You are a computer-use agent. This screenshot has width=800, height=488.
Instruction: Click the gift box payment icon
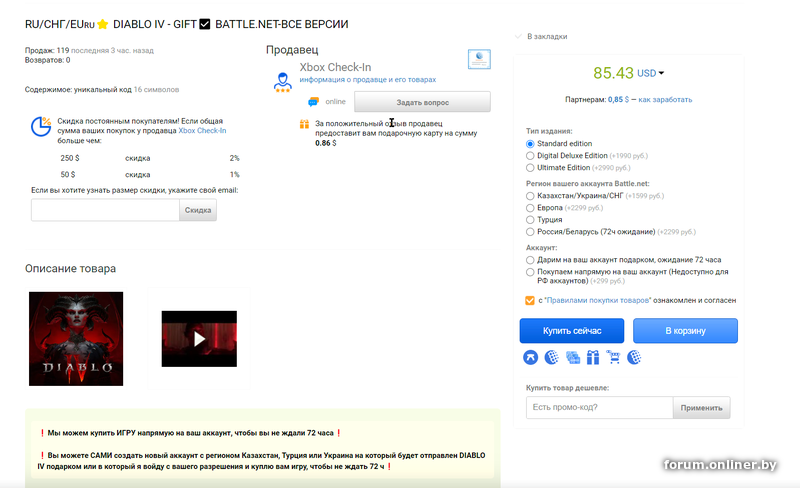pos(592,357)
